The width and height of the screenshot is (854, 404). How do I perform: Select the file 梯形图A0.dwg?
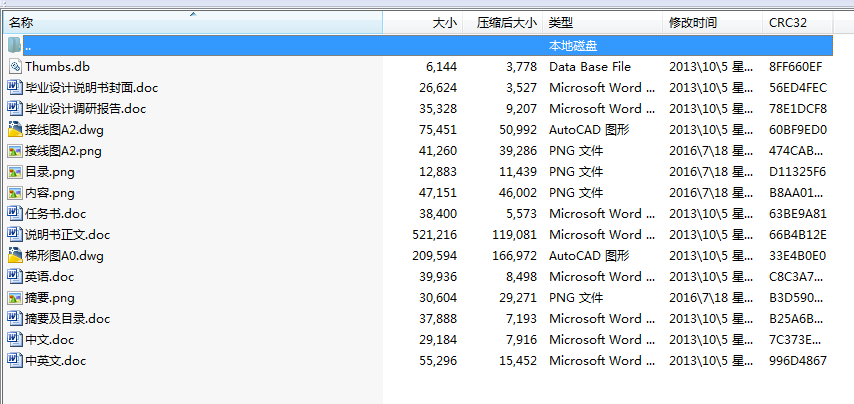click(x=64, y=255)
